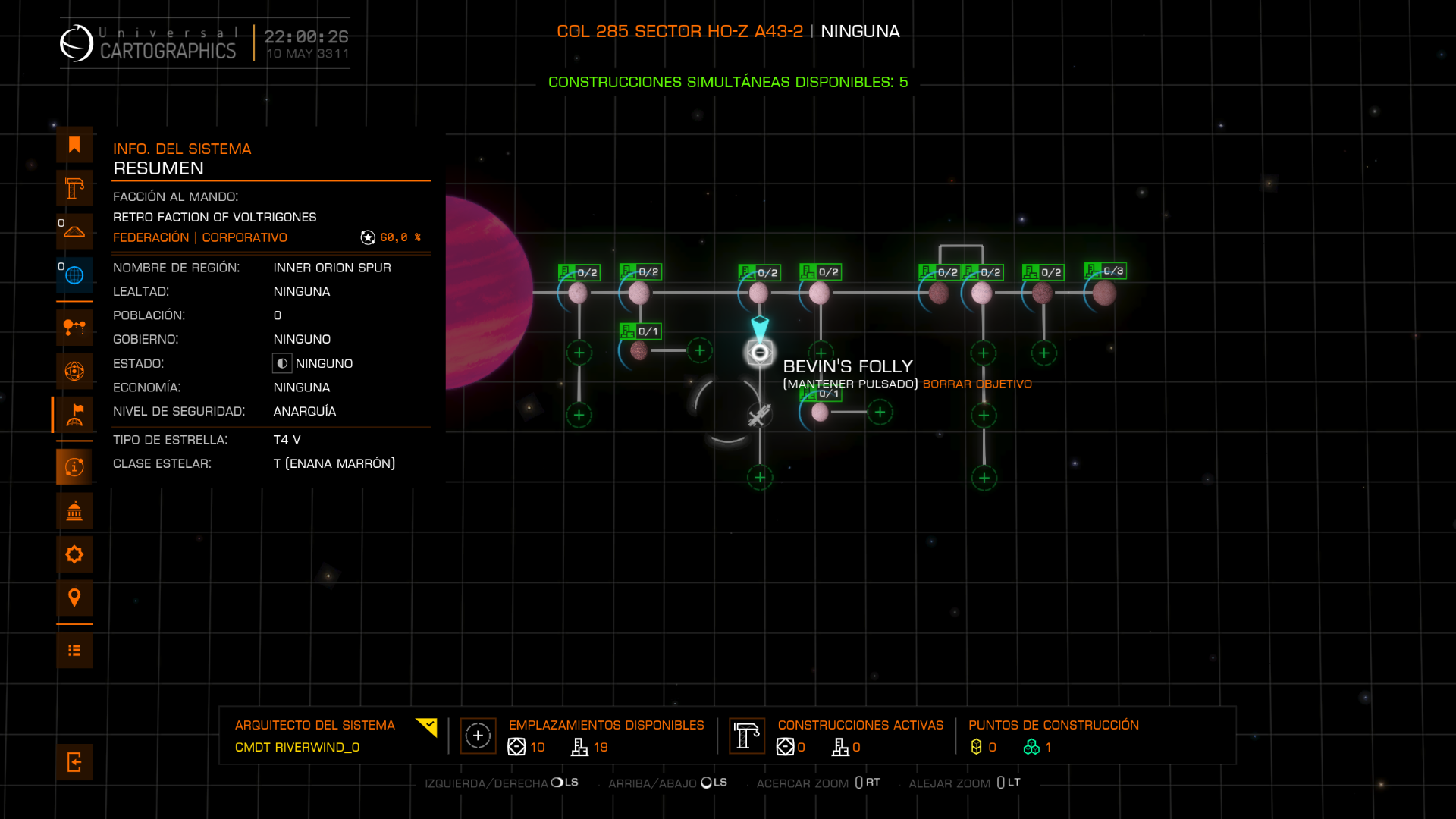Click the yellow architect chevron badge
Screen dimensions: 1456x819
[427, 727]
